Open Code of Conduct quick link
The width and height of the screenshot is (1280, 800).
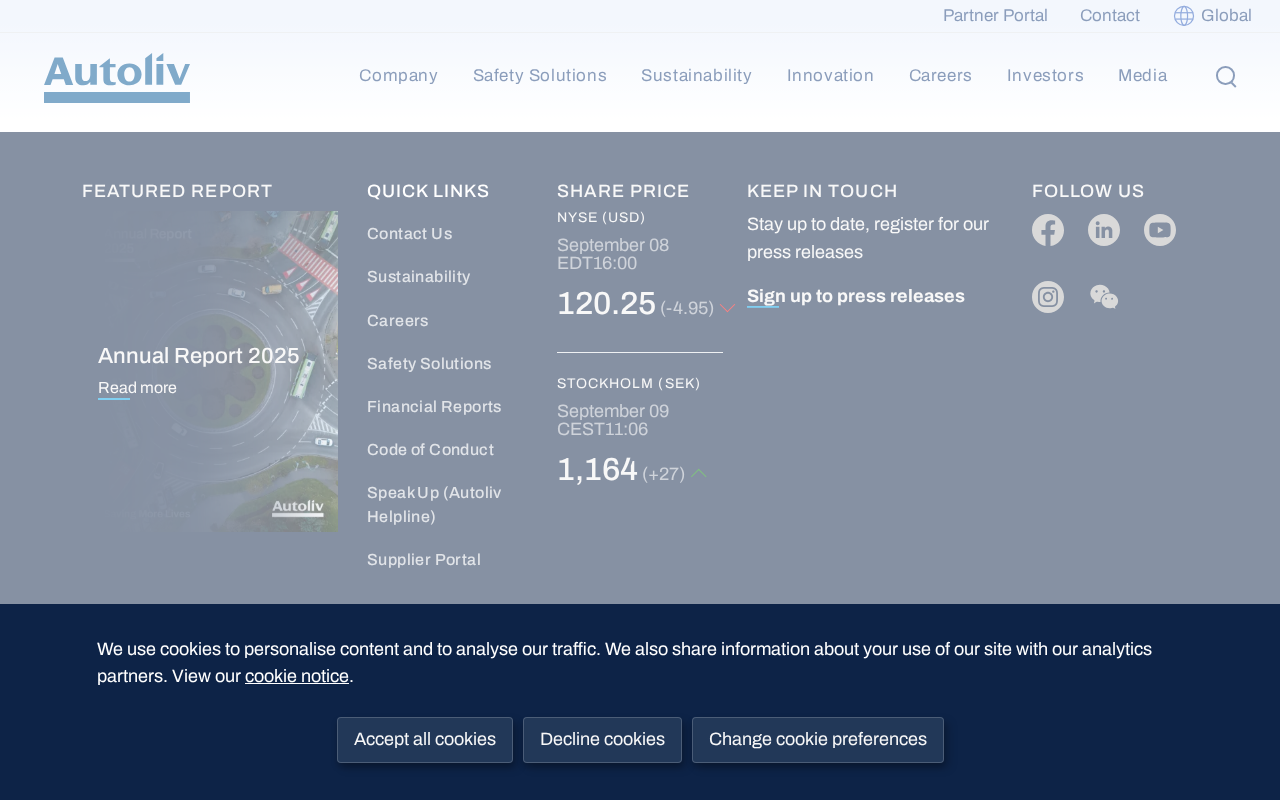point(430,450)
